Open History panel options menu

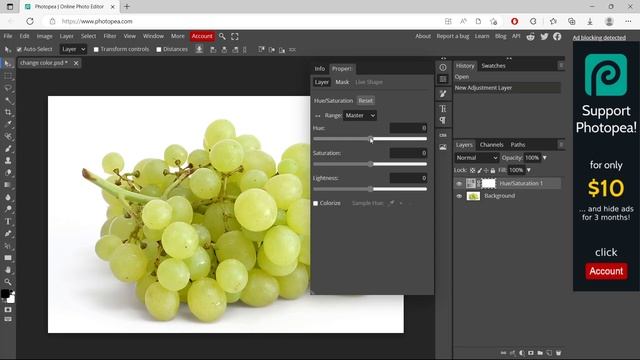click(561, 65)
